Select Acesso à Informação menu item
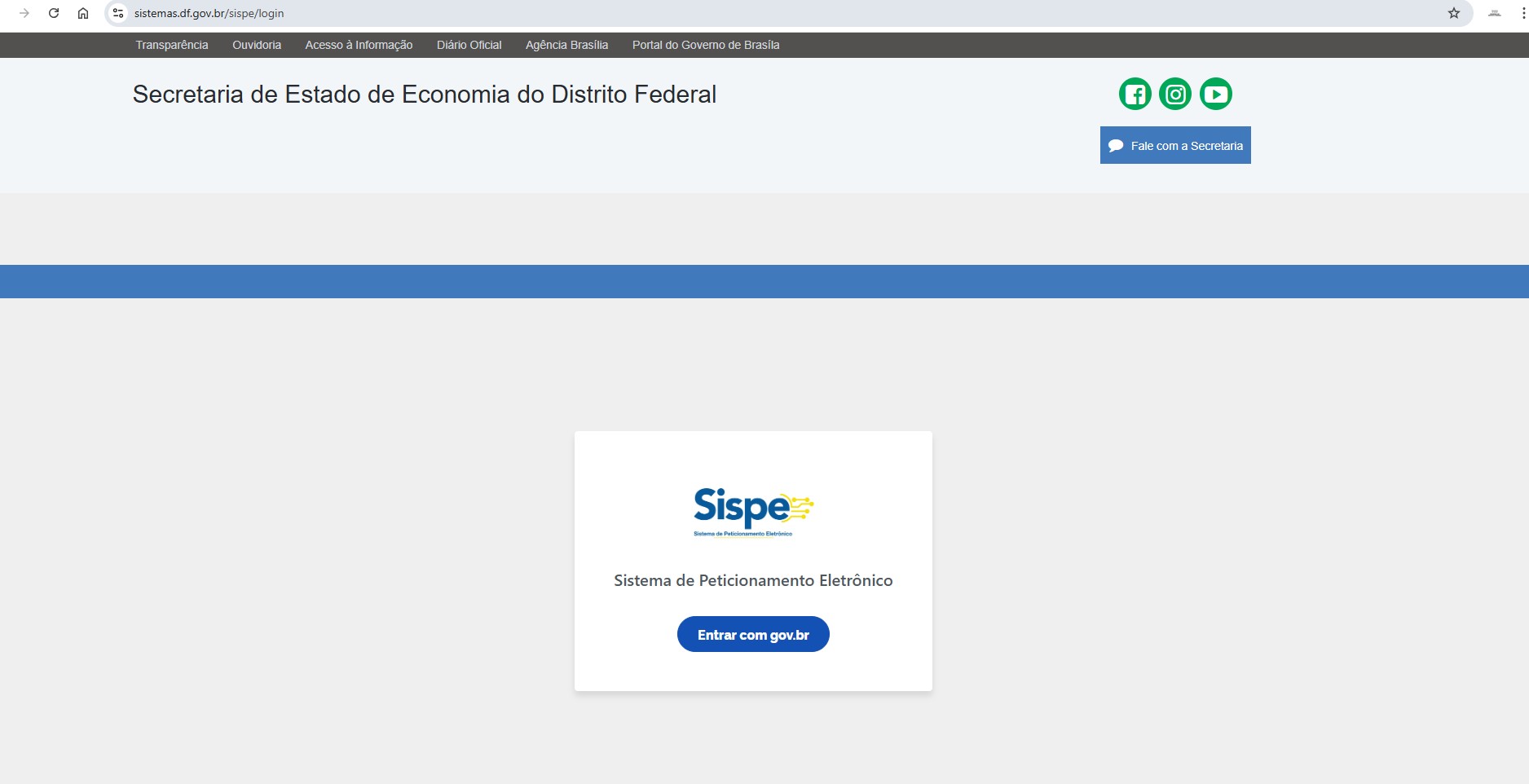Viewport: 1529px width, 784px height. [x=359, y=45]
